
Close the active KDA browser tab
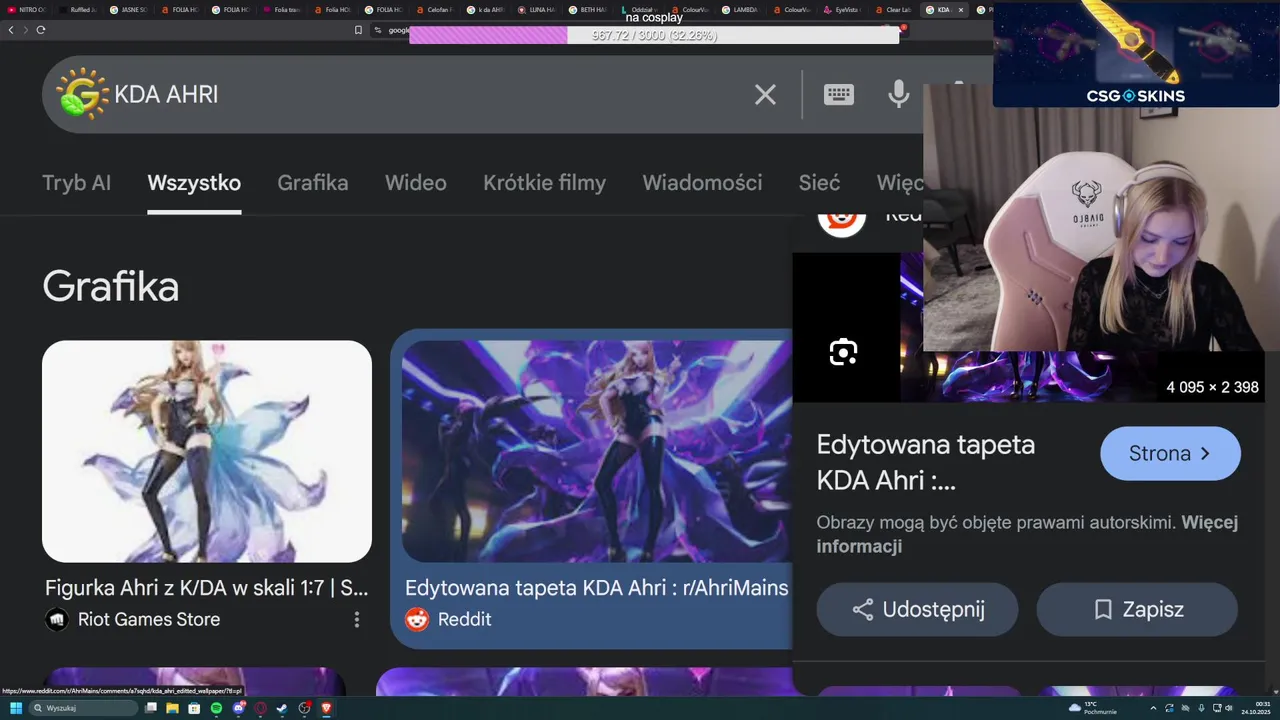[961, 10]
